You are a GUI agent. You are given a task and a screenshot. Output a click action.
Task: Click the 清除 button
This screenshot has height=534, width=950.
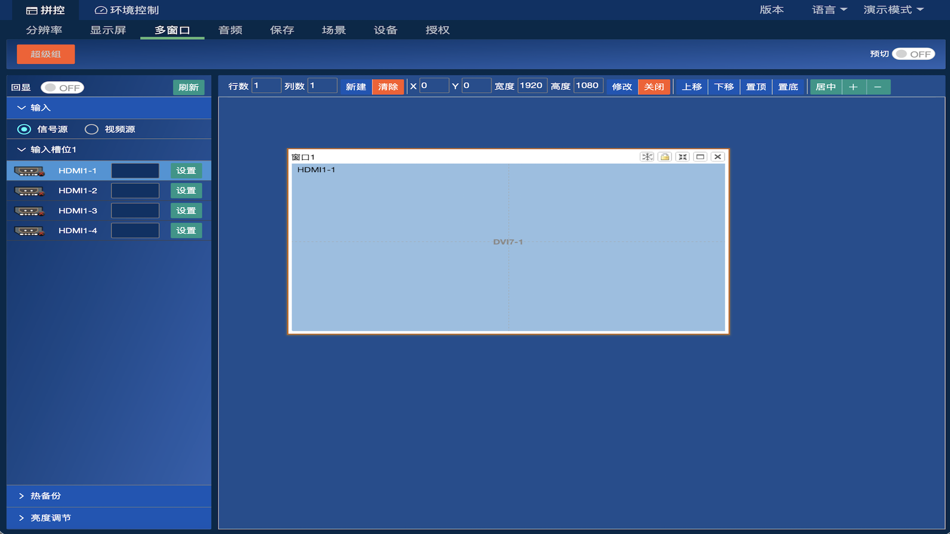click(x=388, y=87)
